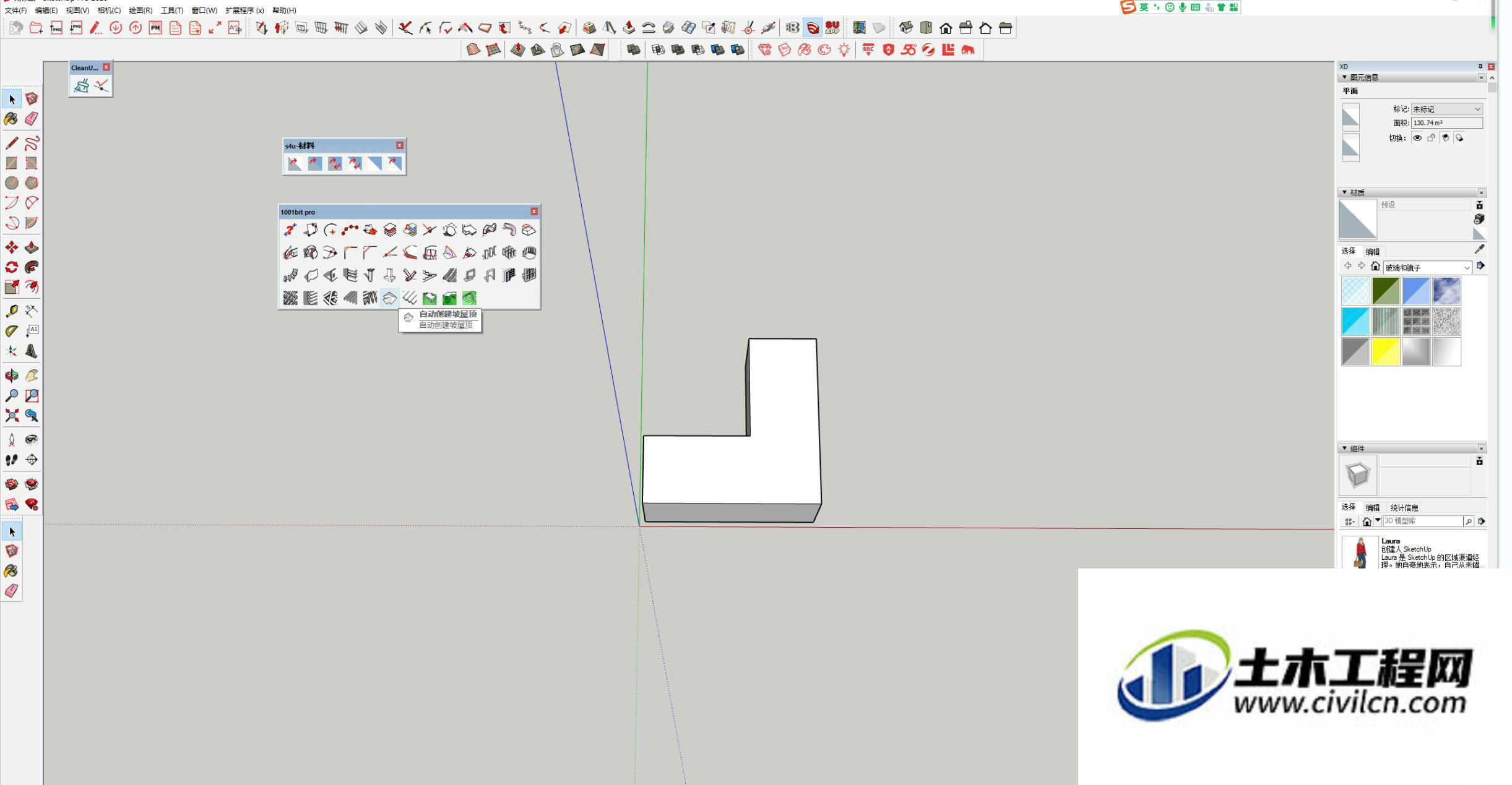Toggle the hidden eye in 图元信息
The image size is (1512, 785).
(1417, 138)
